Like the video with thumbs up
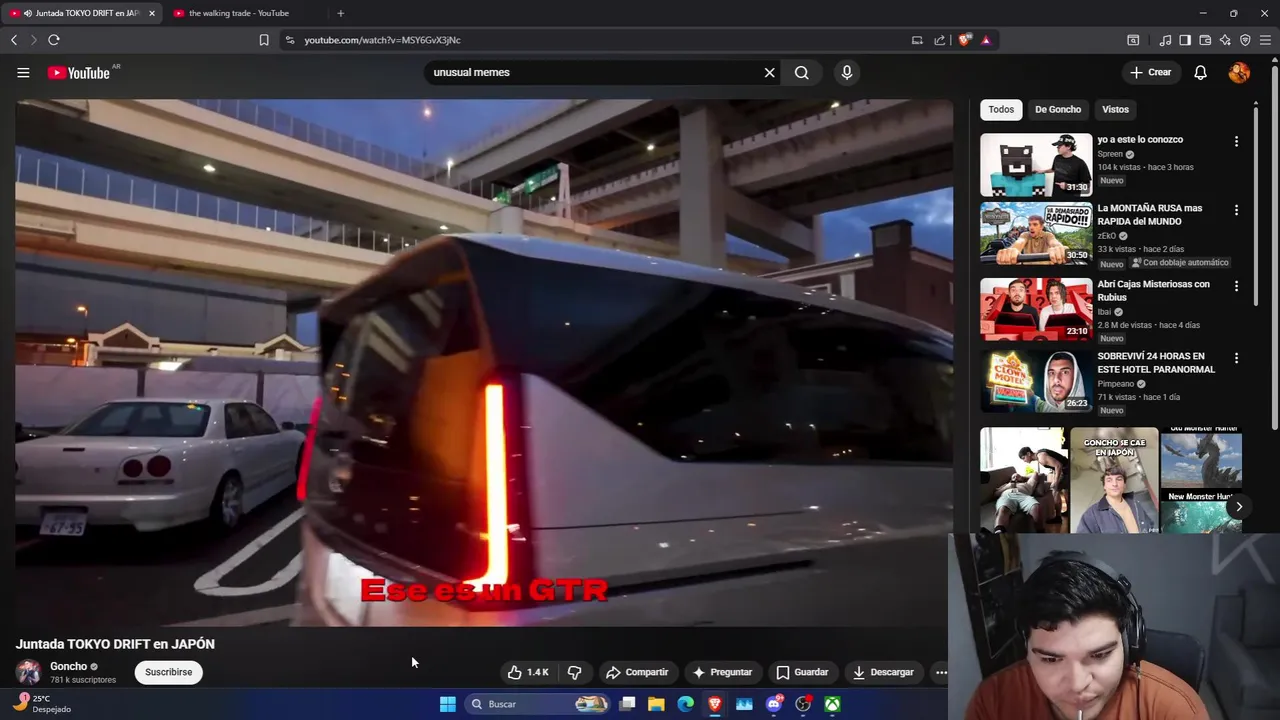 point(528,672)
